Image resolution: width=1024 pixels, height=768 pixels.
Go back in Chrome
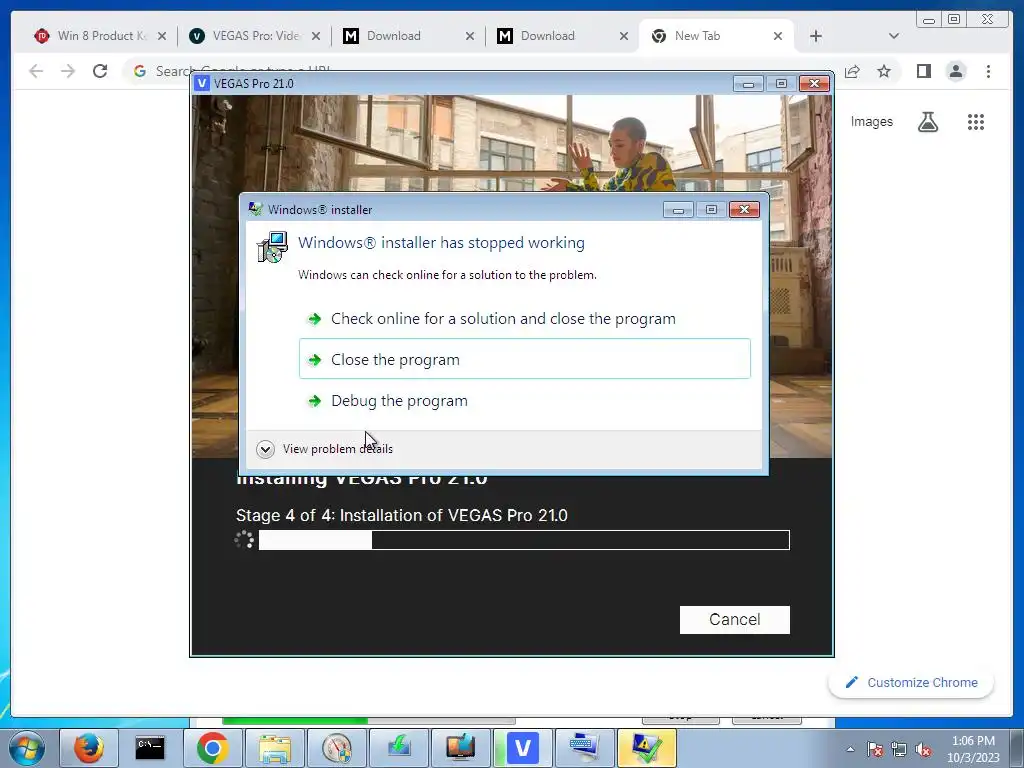[36, 71]
